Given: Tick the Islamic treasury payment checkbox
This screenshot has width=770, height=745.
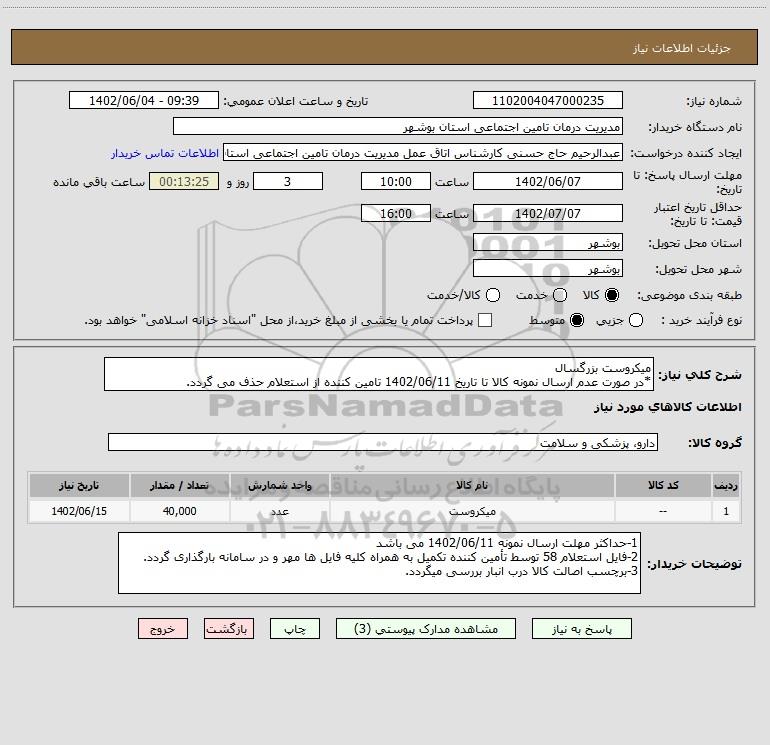Looking at the screenshot, I should tap(485, 320).
